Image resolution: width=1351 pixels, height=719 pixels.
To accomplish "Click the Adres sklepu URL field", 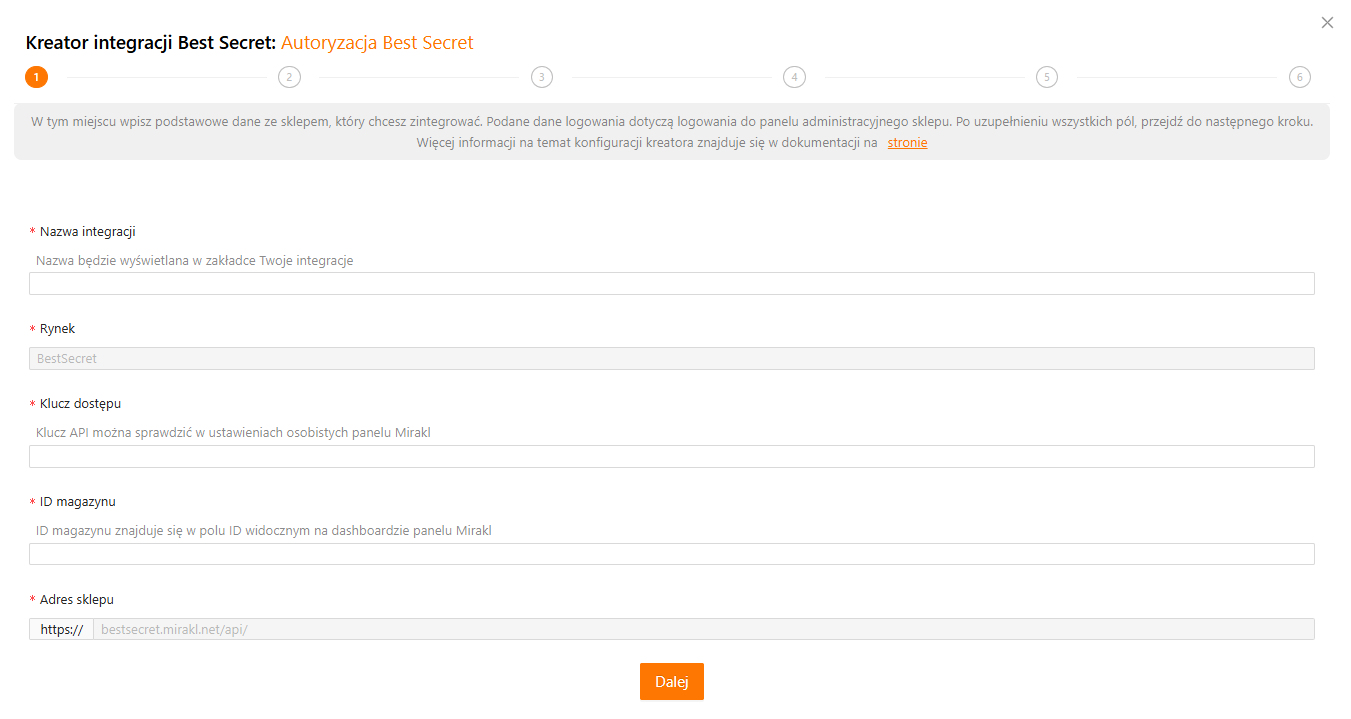I will [703, 629].
